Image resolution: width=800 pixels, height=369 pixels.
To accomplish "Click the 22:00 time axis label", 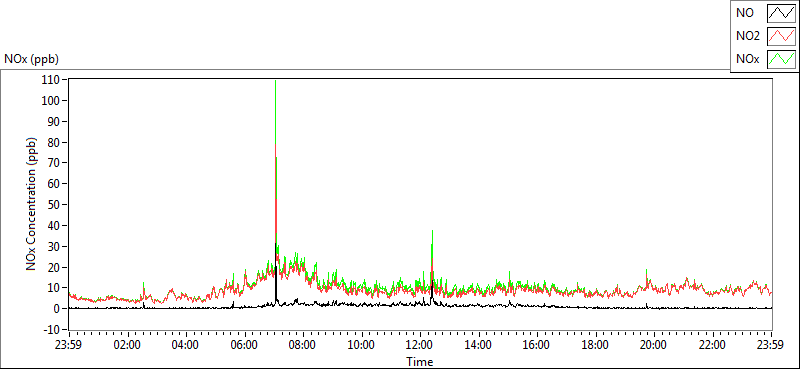I will click(712, 345).
